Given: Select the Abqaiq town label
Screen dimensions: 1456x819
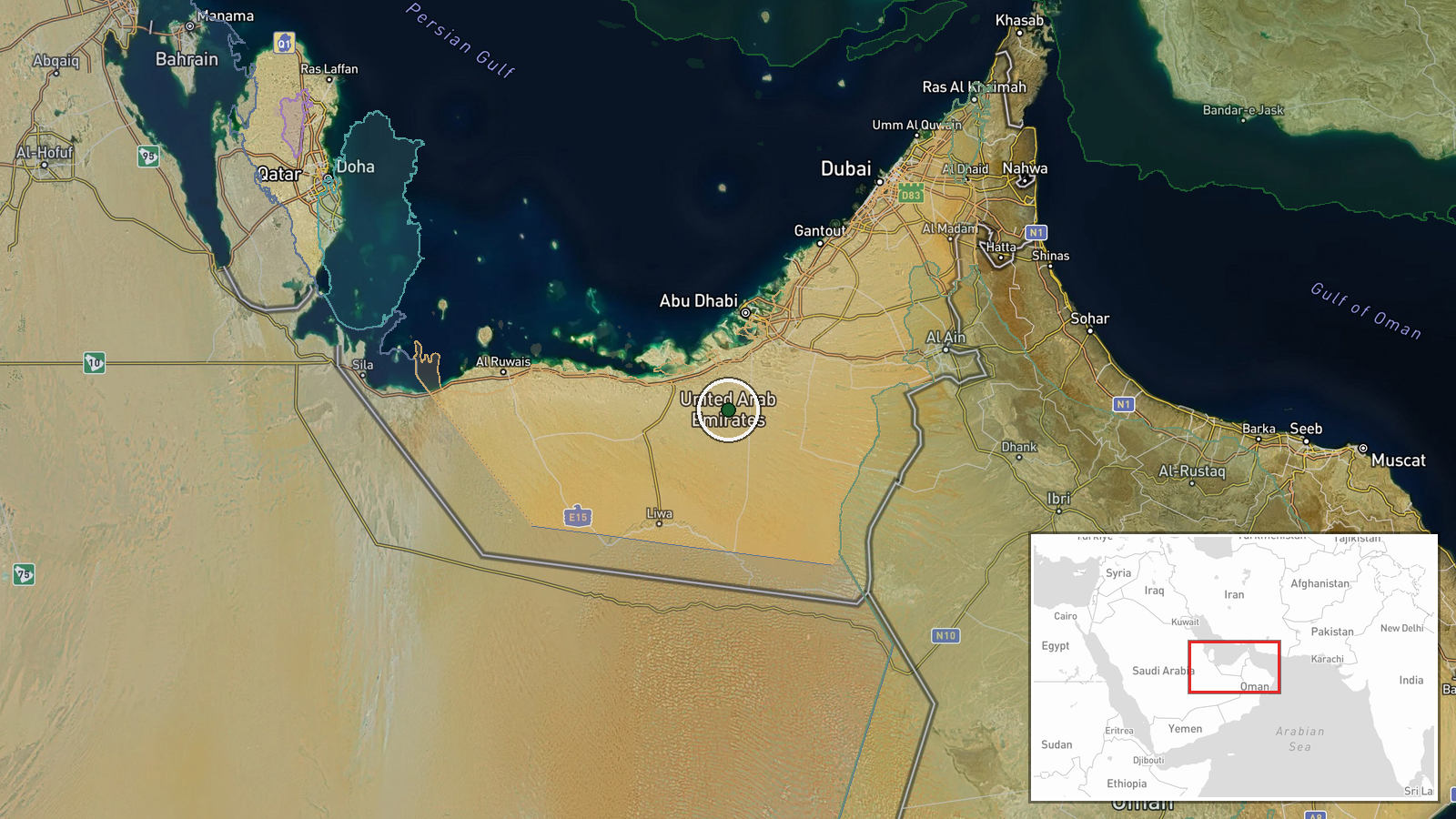Looking at the screenshot, I should [56, 61].
